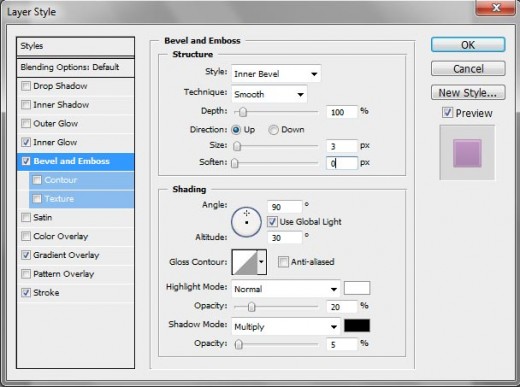Enable the Anti-aliased checkbox
Screen dimensions: 520x387
[283, 262]
